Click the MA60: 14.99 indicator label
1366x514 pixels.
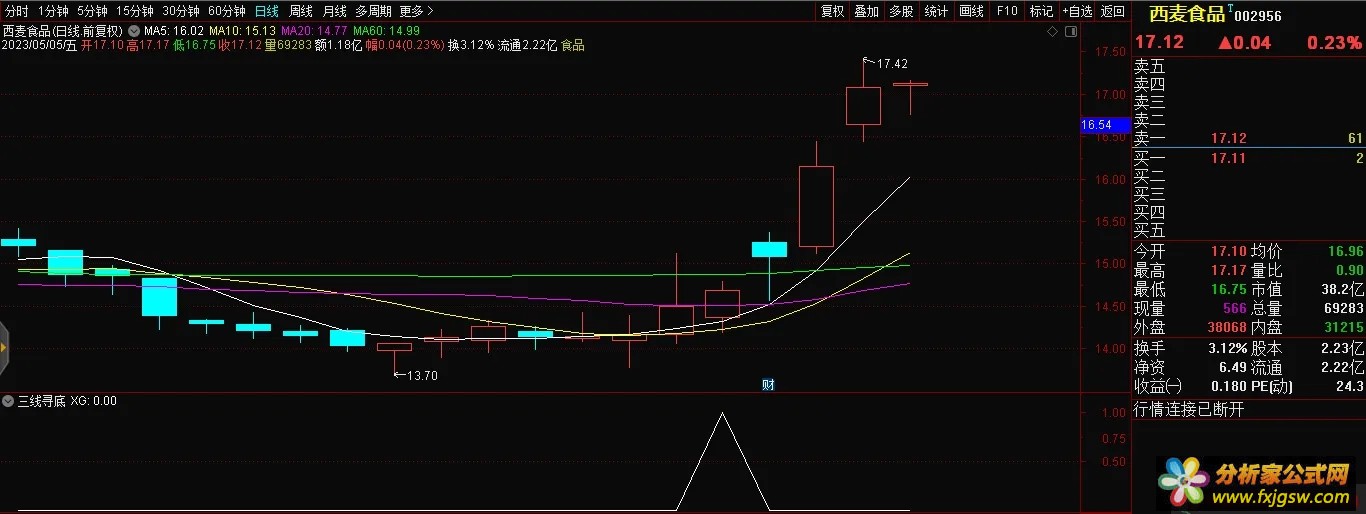pyautogui.click(x=386, y=31)
